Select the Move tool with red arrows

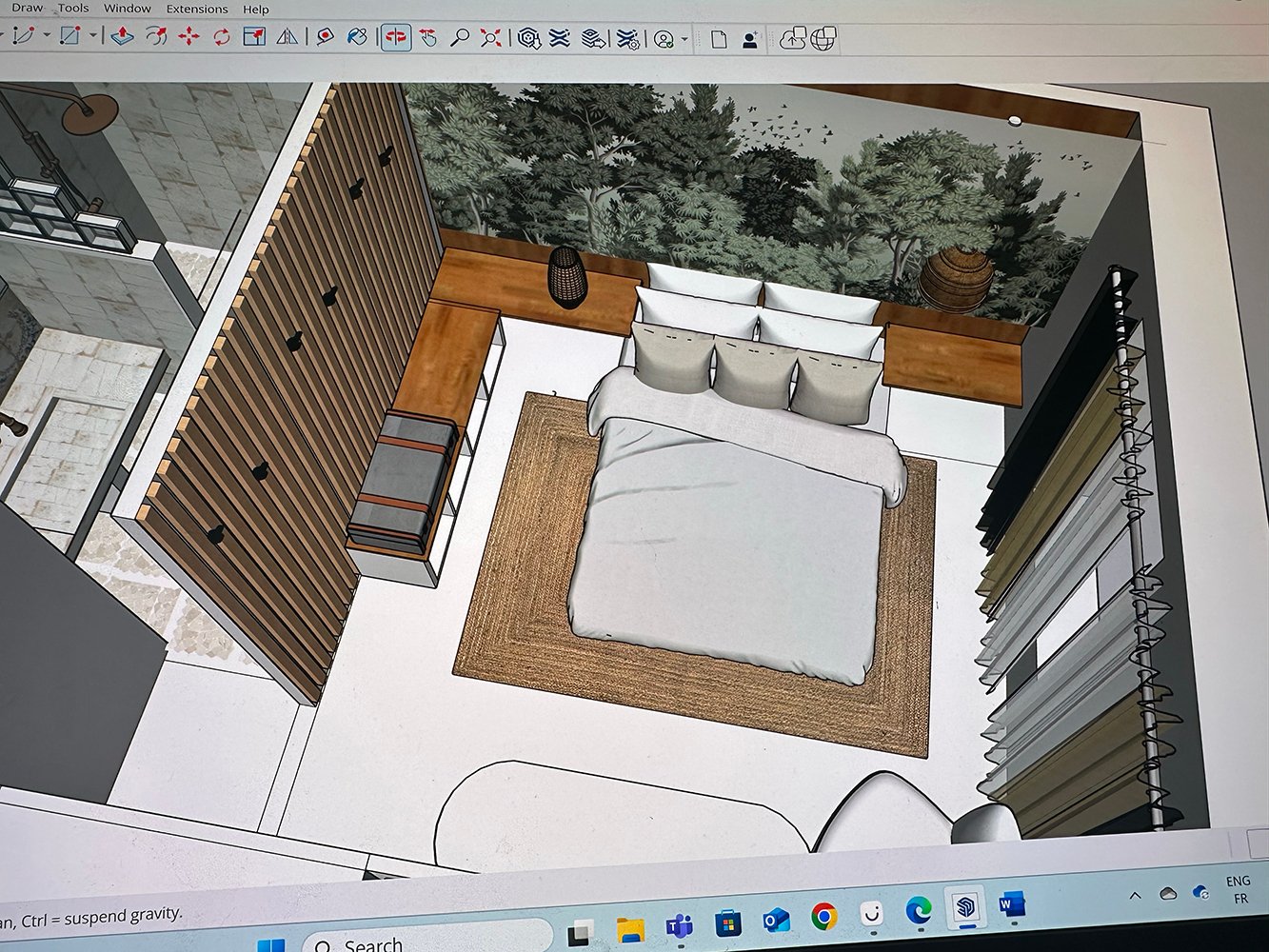188,37
